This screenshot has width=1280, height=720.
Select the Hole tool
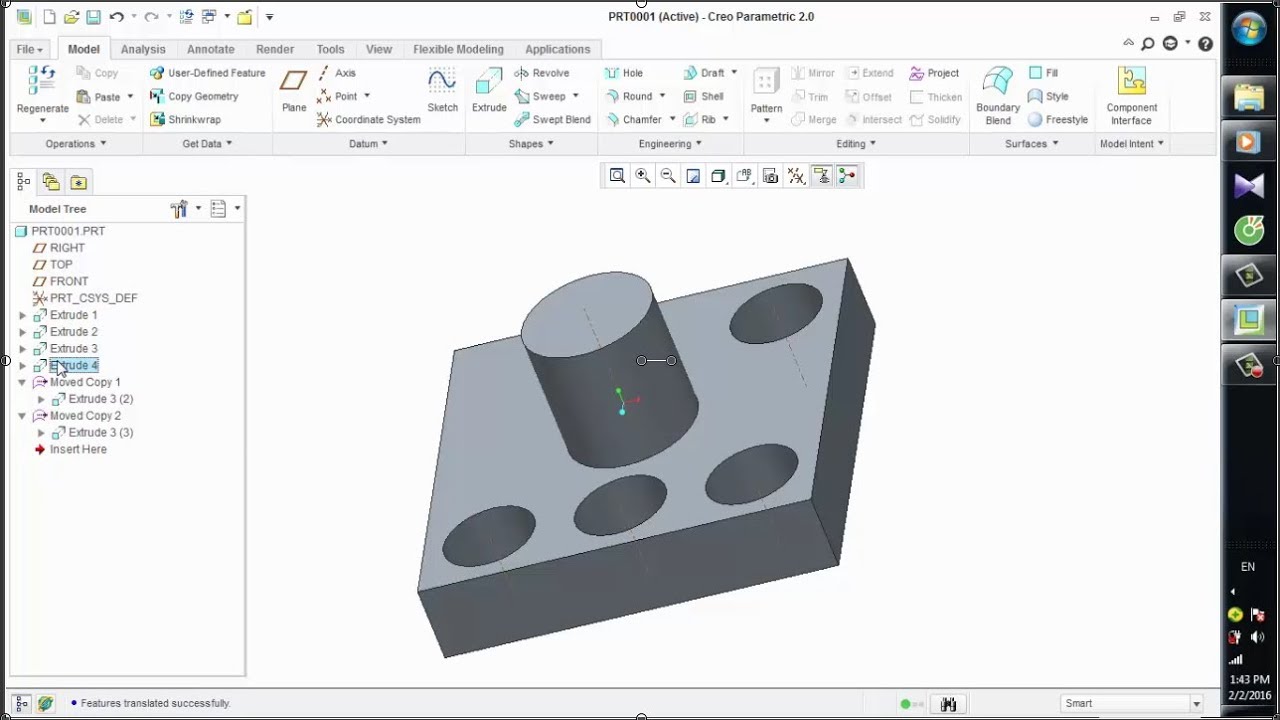[624, 73]
